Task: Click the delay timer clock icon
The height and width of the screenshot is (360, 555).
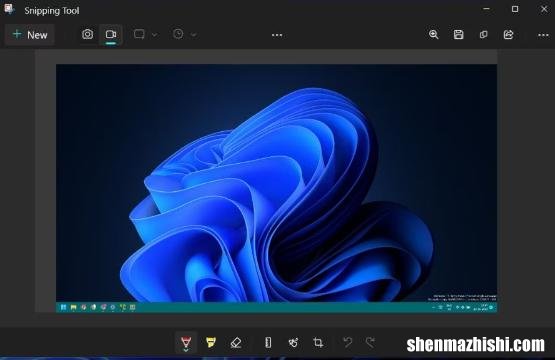Action: point(178,34)
